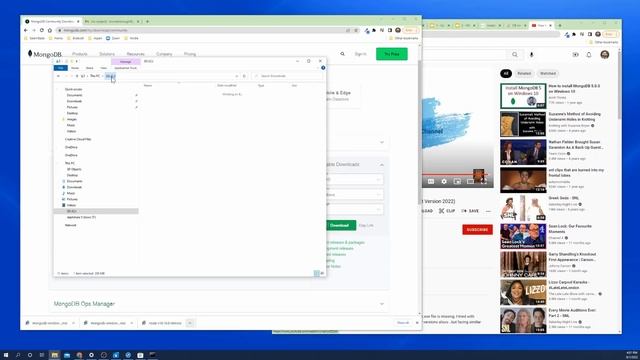Click the File Explorer search box

coord(288,76)
